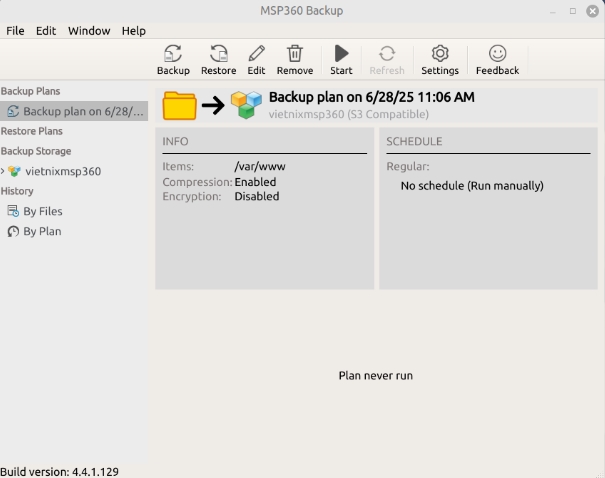Image resolution: width=605 pixels, height=478 pixels.
Task: Maximize the MSP360 Backup window
Action: [573, 11]
